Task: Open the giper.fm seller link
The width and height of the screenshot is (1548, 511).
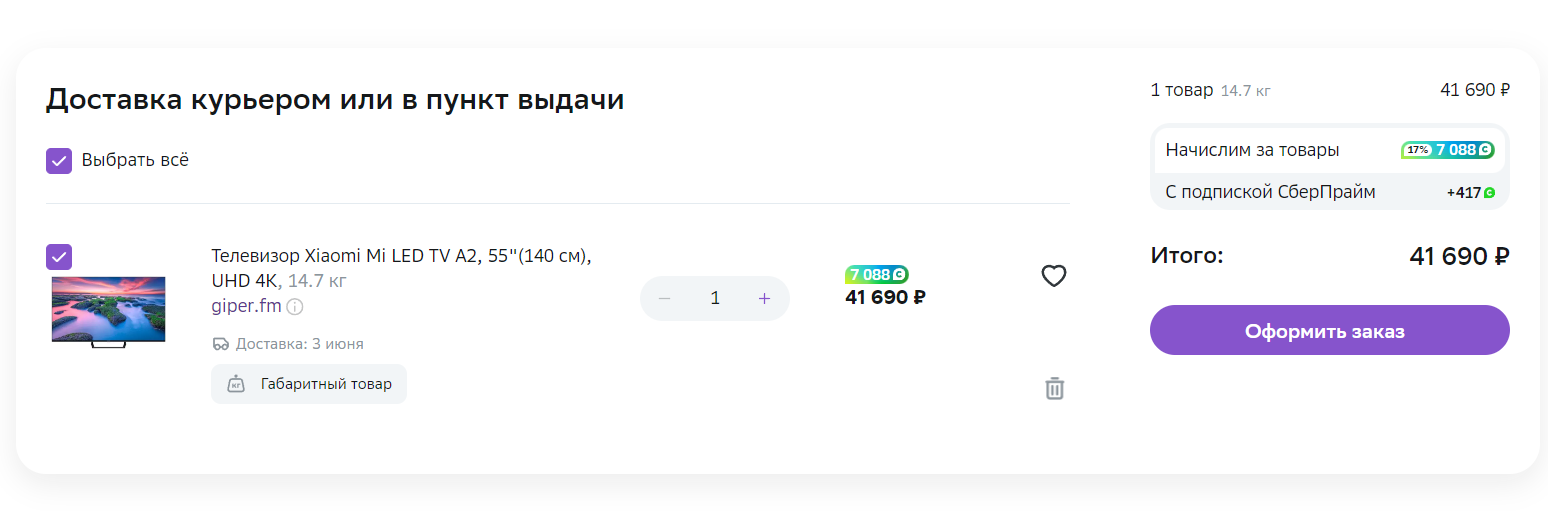Action: (246, 305)
